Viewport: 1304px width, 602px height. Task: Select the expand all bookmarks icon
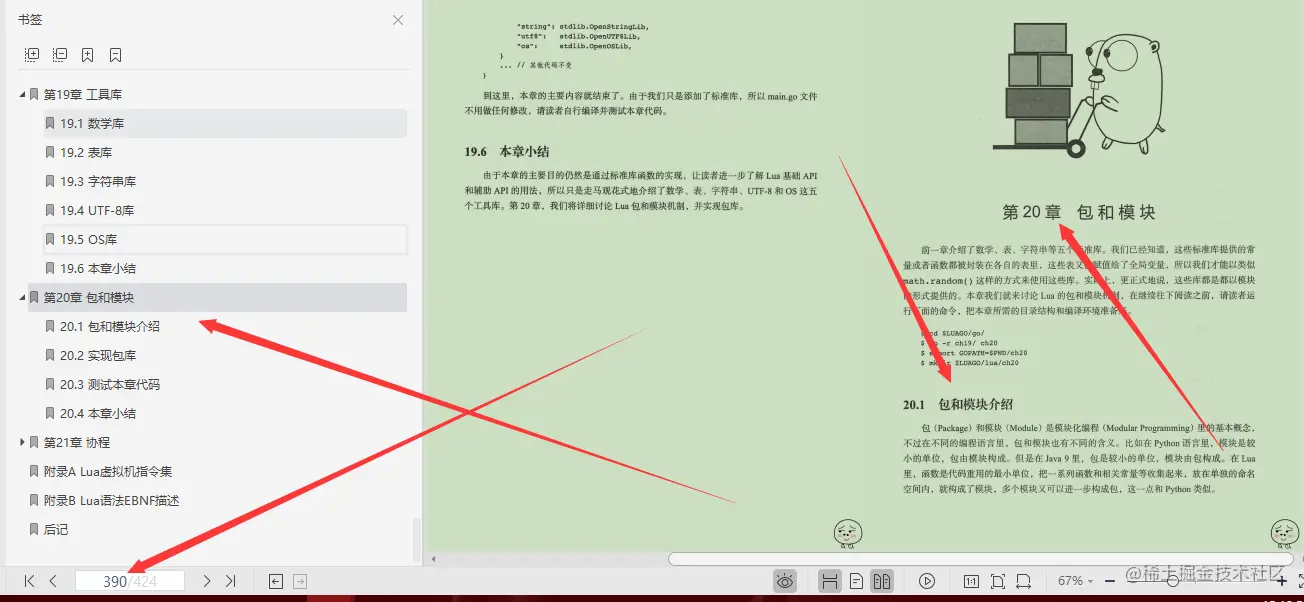(31, 54)
